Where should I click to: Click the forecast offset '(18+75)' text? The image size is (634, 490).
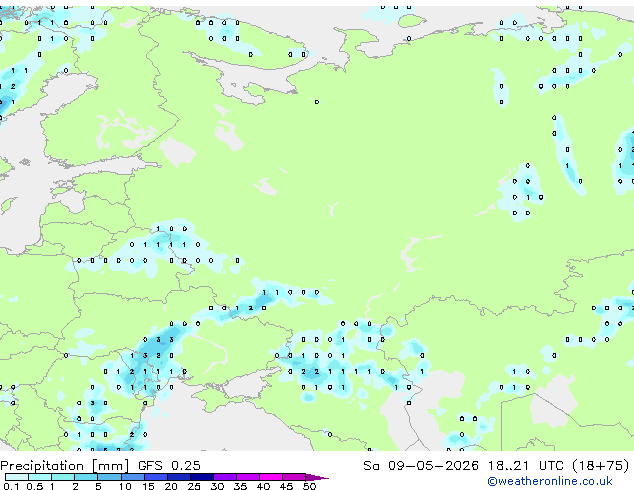point(601,466)
